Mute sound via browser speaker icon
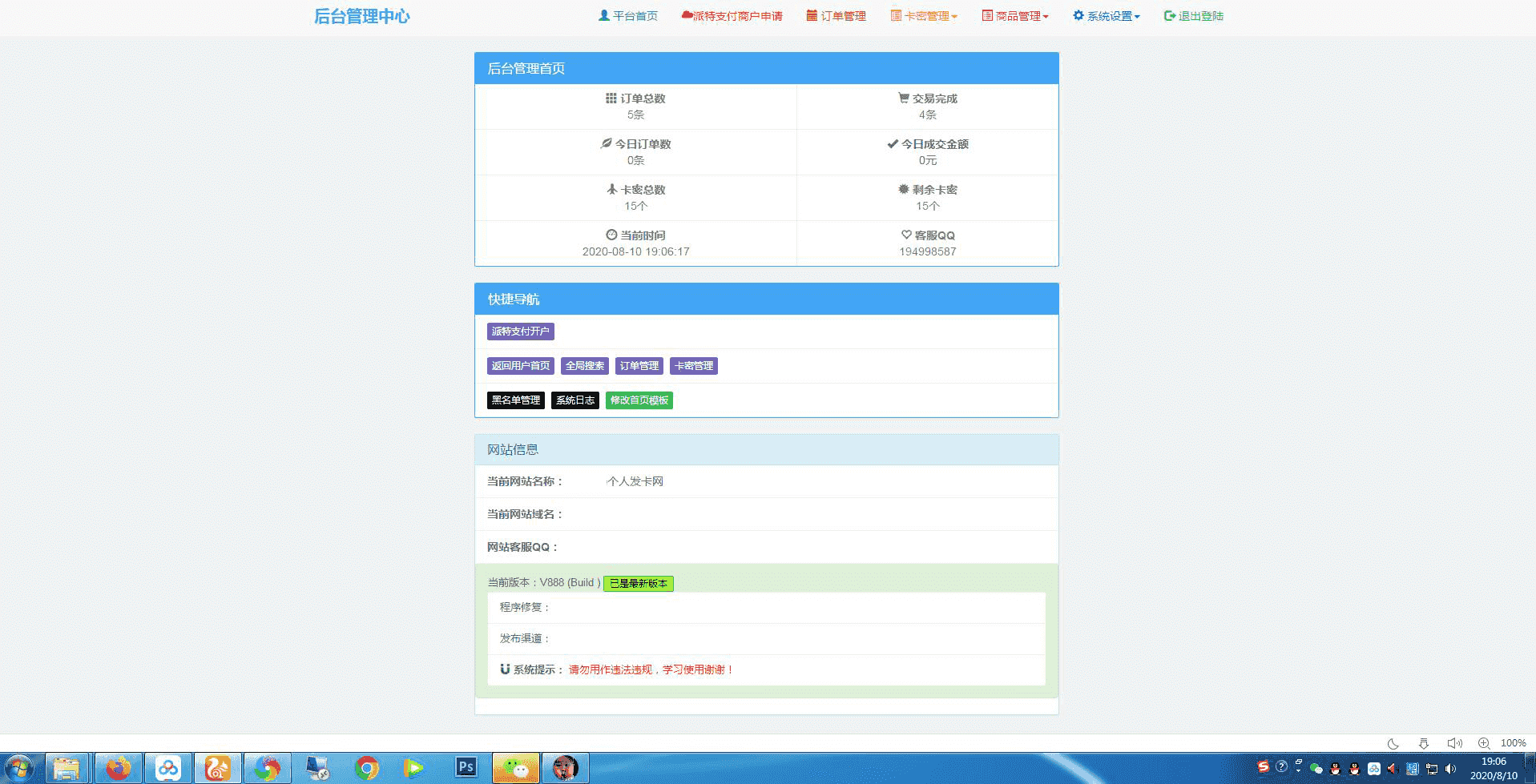Image resolution: width=1536 pixels, height=784 pixels. pyautogui.click(x=1454, y=743)
